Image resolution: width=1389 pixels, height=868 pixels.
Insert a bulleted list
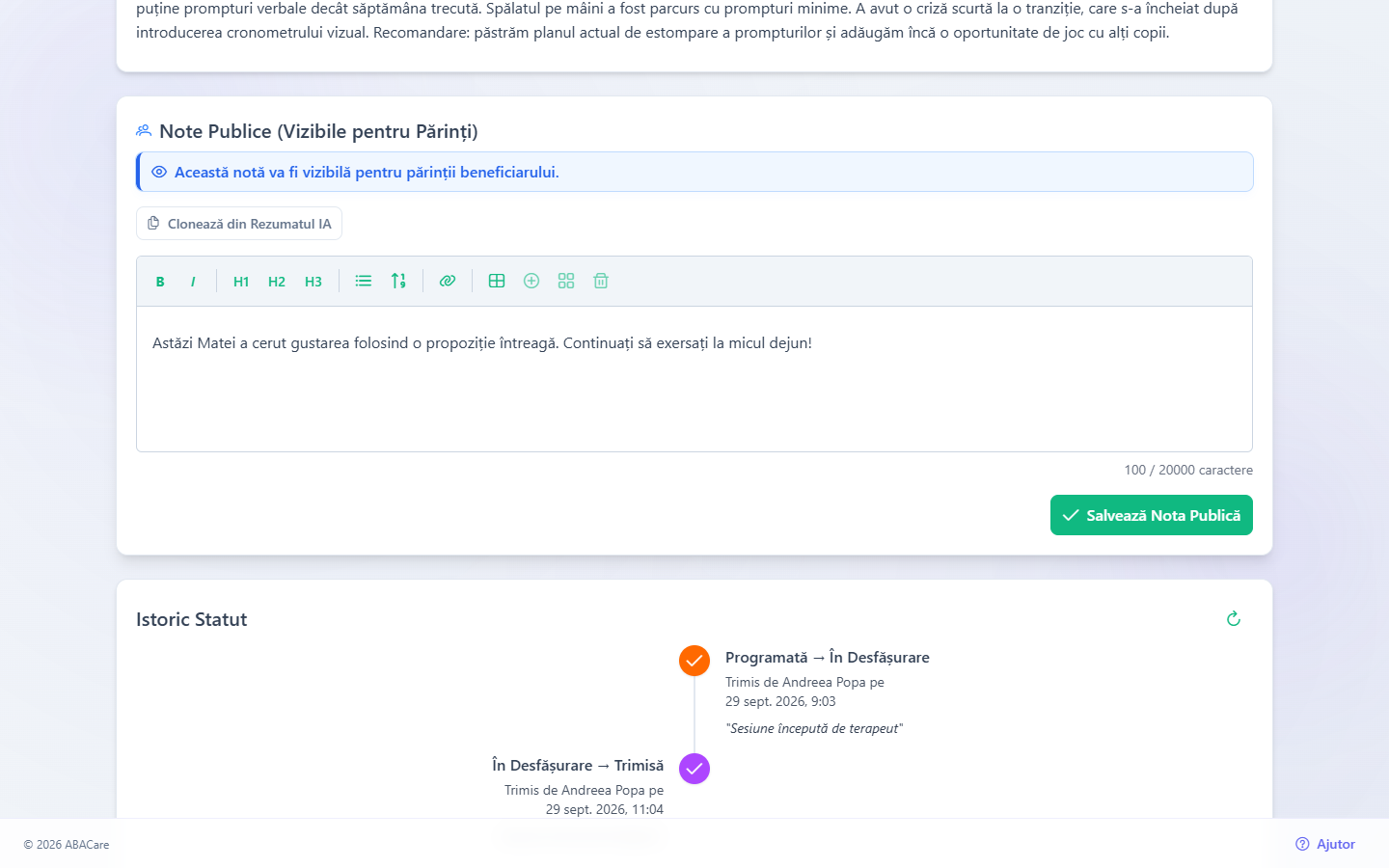tap(364, 281)
